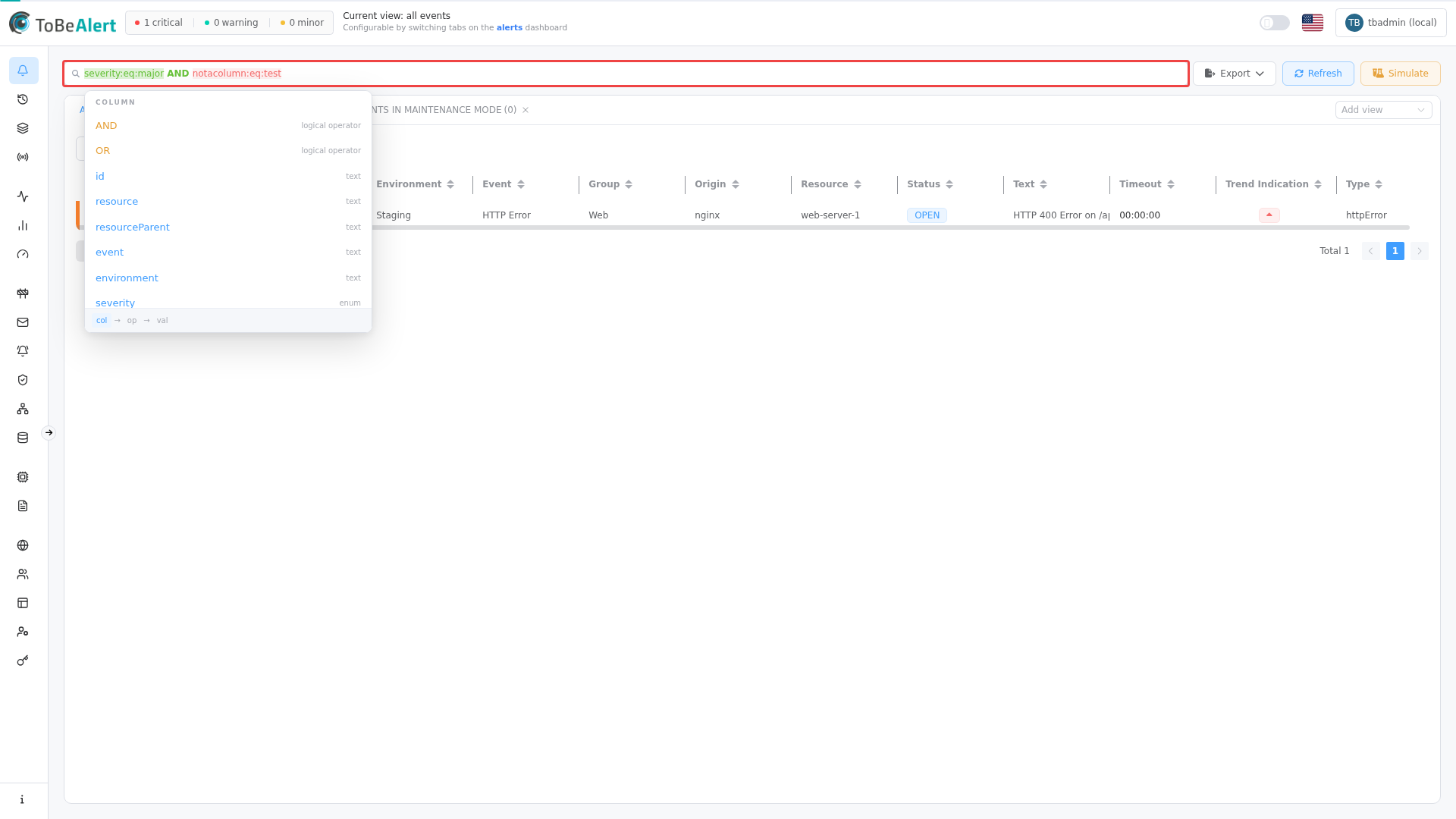1456x819 pixels.
Task: Choose resourceParent column suggestion
Action: point(228,227)
